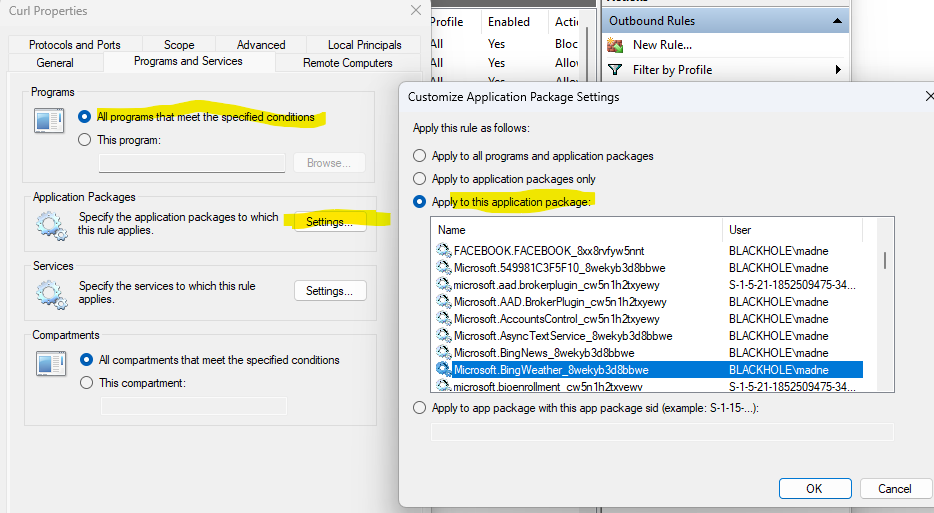Confirm package settings with OK
Image resolution: width=934 pixels, height=513 pixels.
tap(815, 489)
